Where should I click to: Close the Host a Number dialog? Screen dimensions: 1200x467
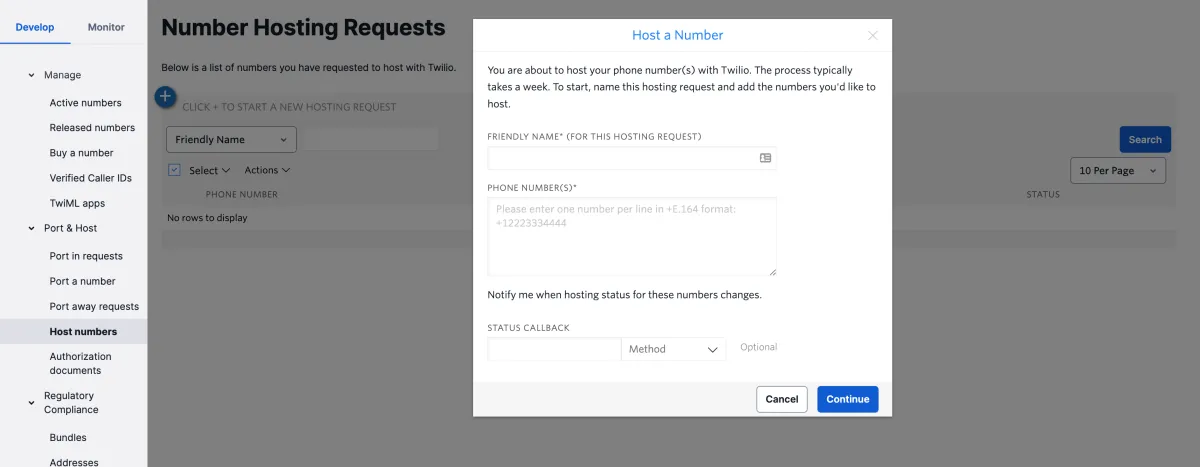point(873,35)
